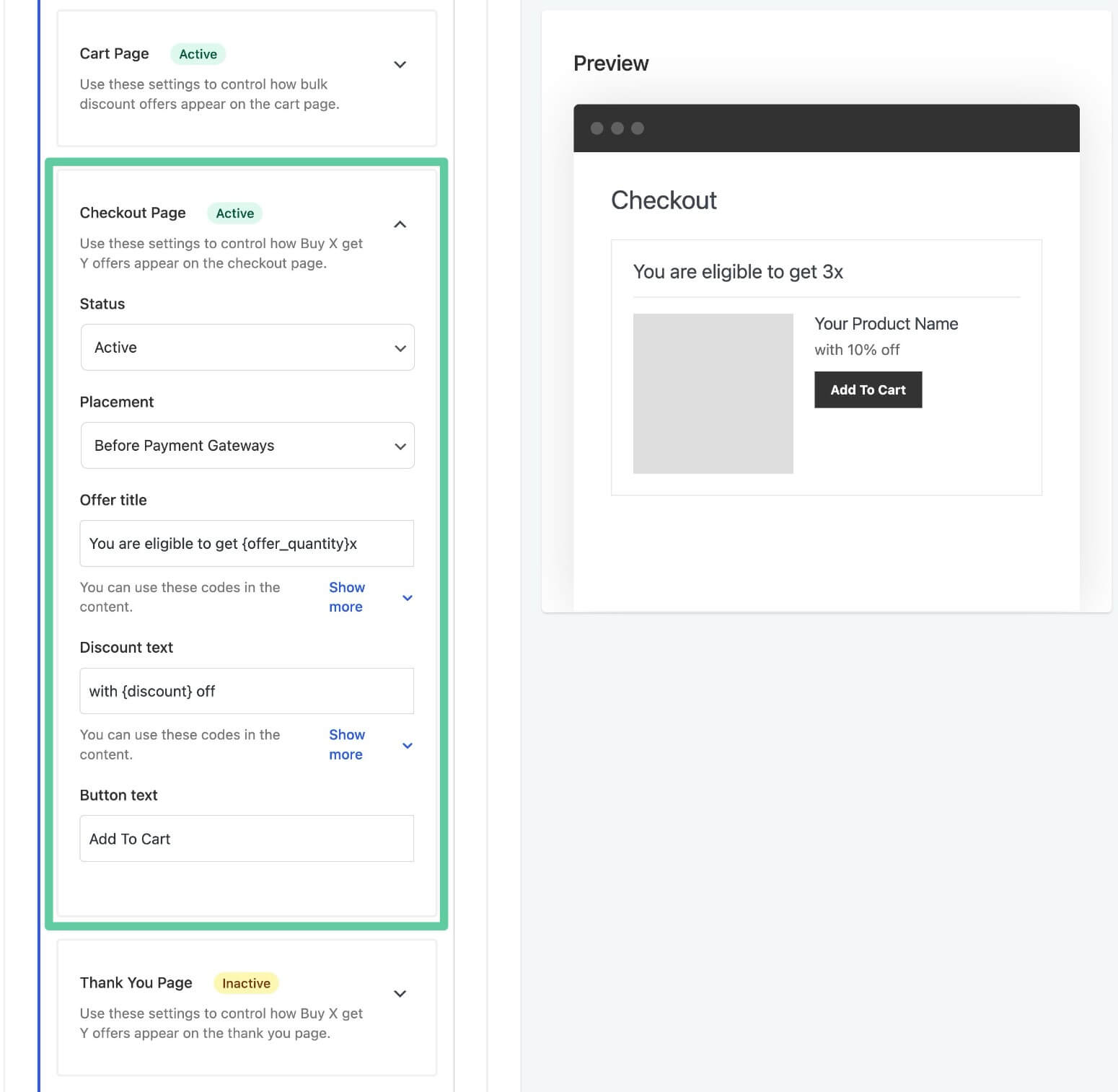Click the Active badge beside Checkout Page

coord(235,213)
